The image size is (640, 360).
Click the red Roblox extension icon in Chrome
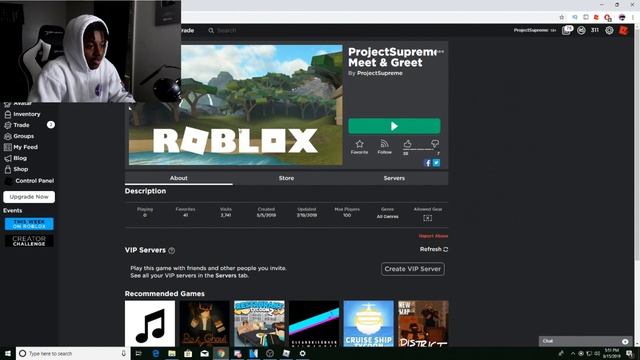point(596,17)
